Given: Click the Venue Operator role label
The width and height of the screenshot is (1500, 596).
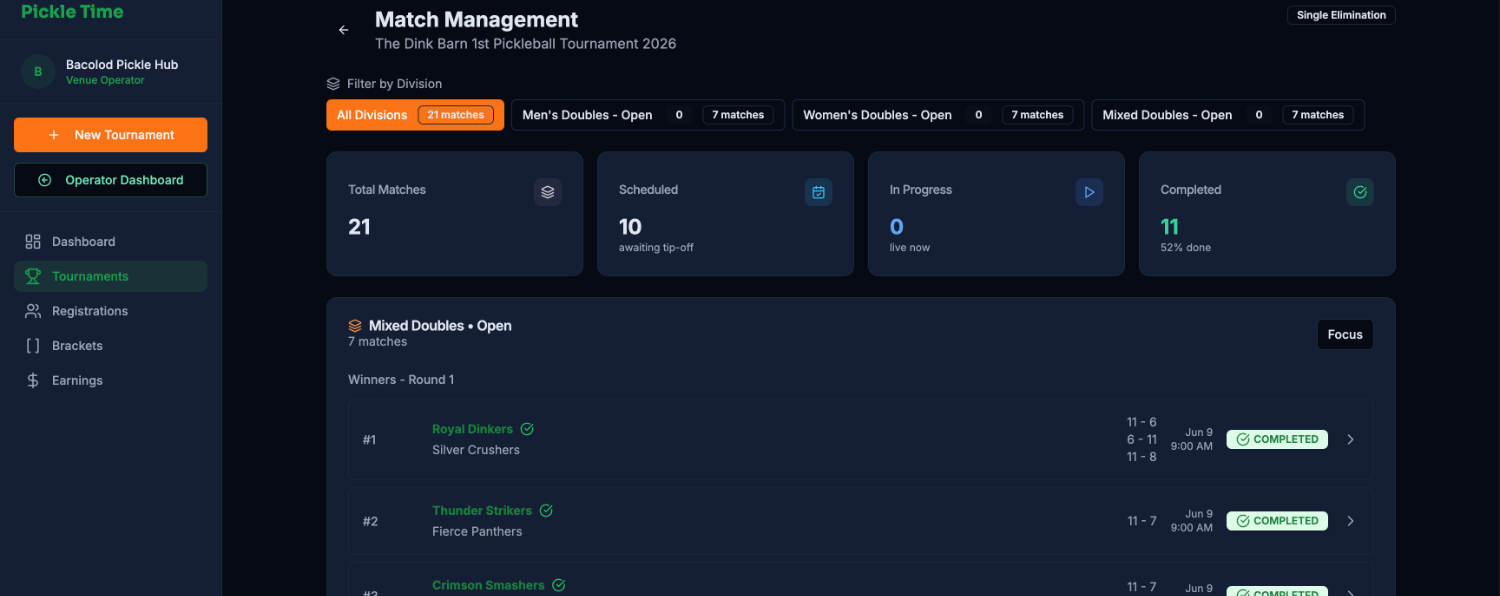Looking at the screenshot, I should 105,80.
